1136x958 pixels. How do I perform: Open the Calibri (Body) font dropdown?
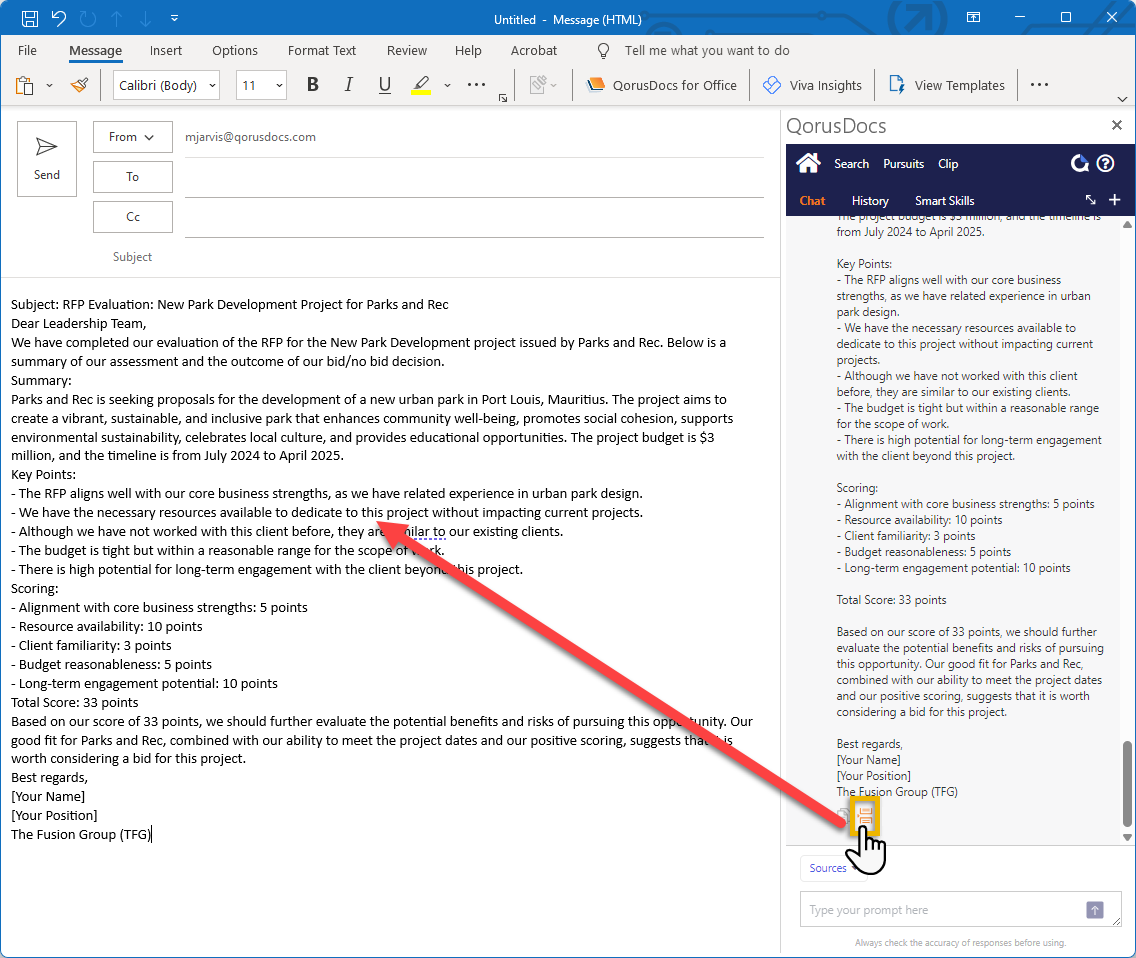coord(166,85)
